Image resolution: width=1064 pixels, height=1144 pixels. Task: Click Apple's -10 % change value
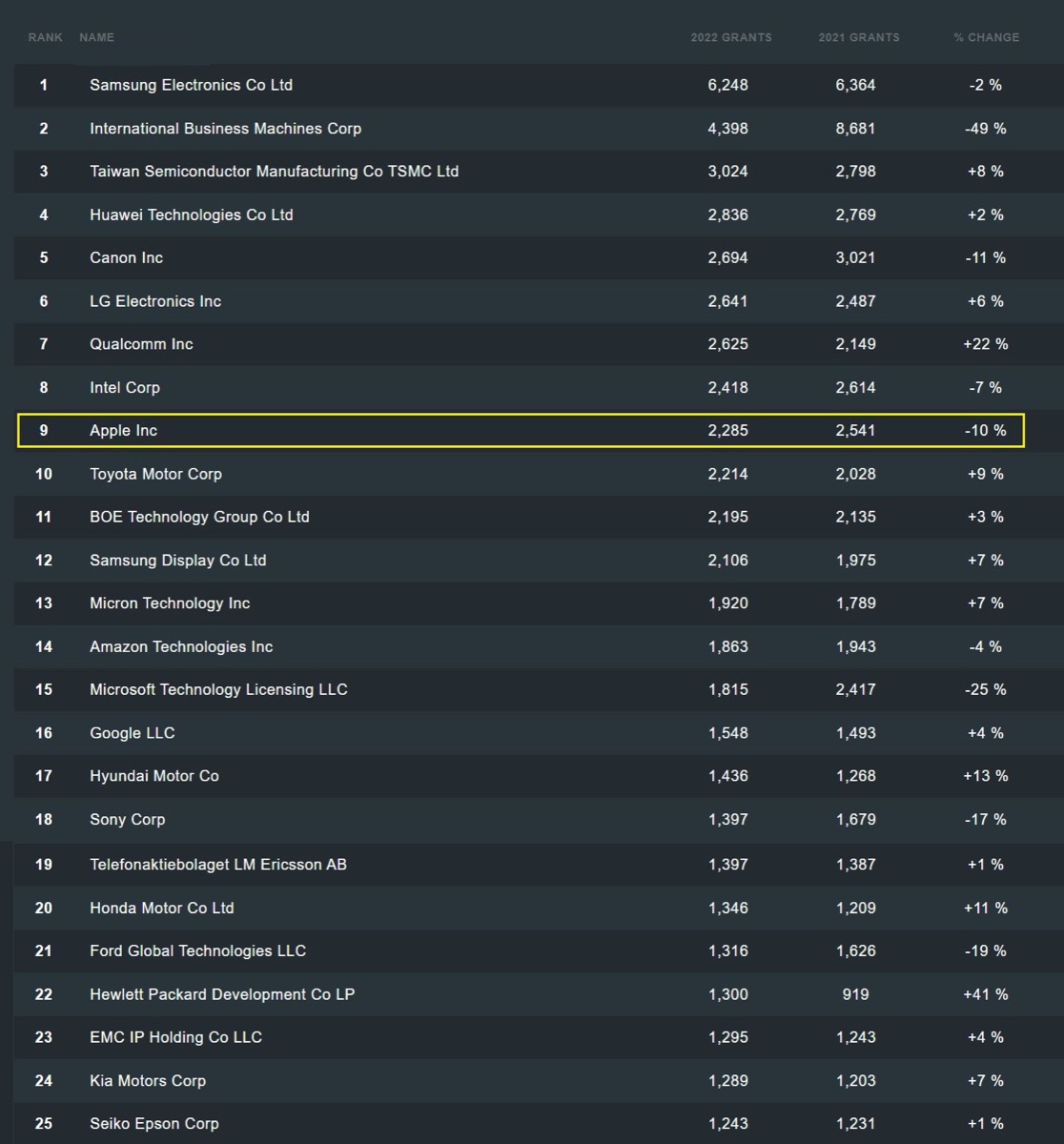[986, 430]
